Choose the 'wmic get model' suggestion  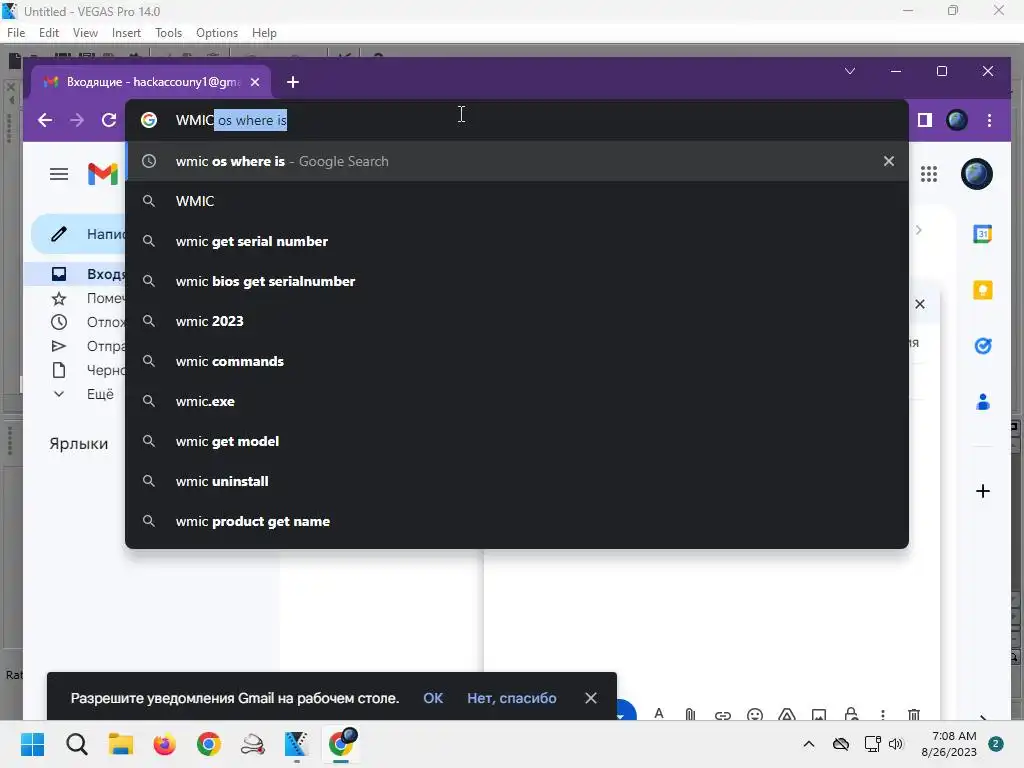pyautogui.click(x=517, y=441)
